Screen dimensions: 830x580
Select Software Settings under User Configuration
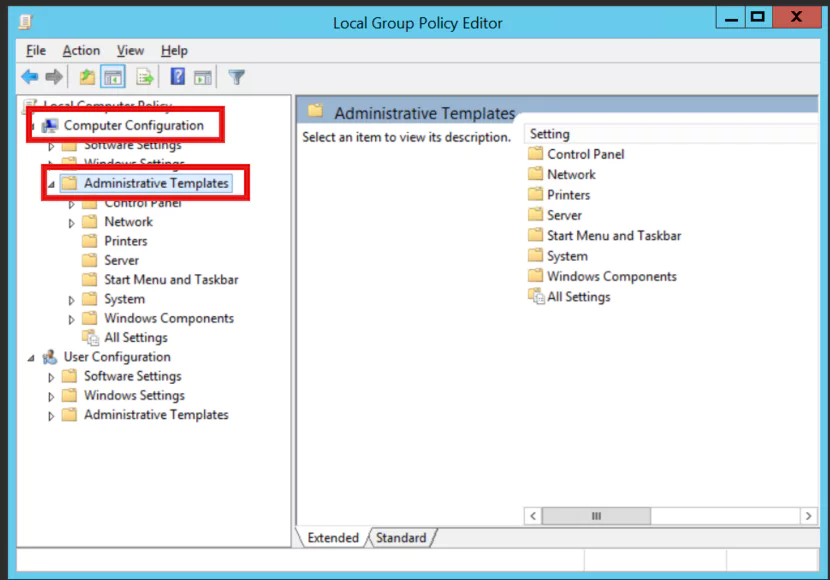tap(132, 376)
